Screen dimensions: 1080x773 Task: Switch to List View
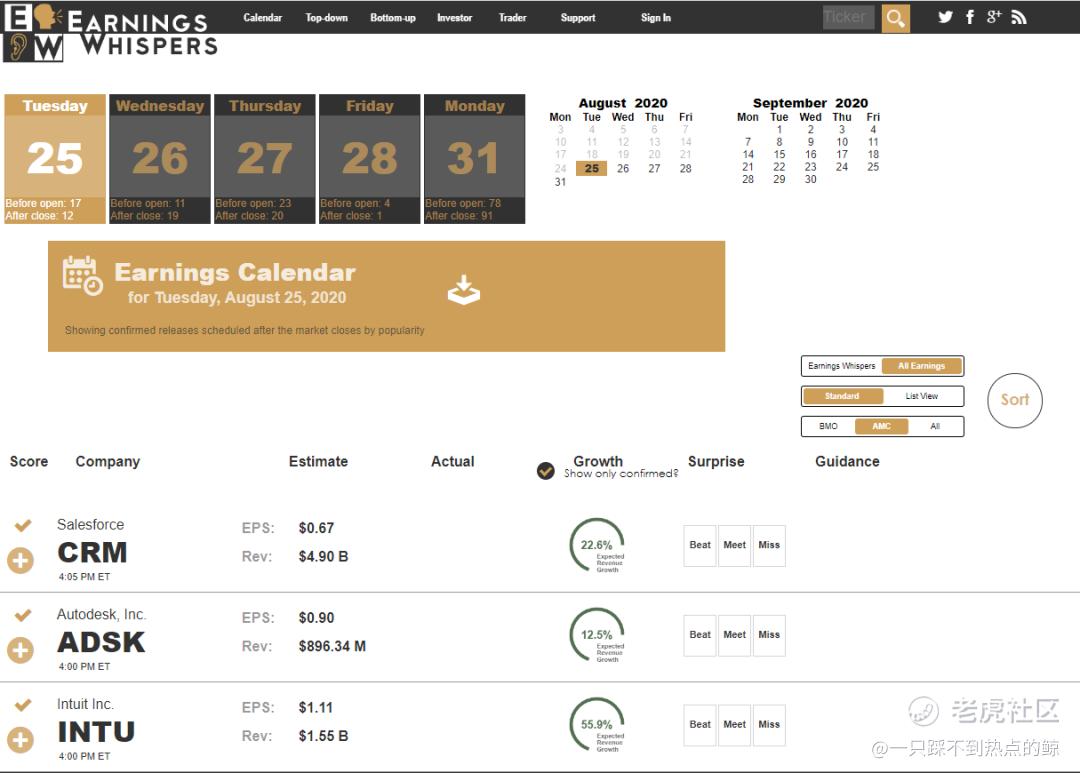[x=922, y=396]
